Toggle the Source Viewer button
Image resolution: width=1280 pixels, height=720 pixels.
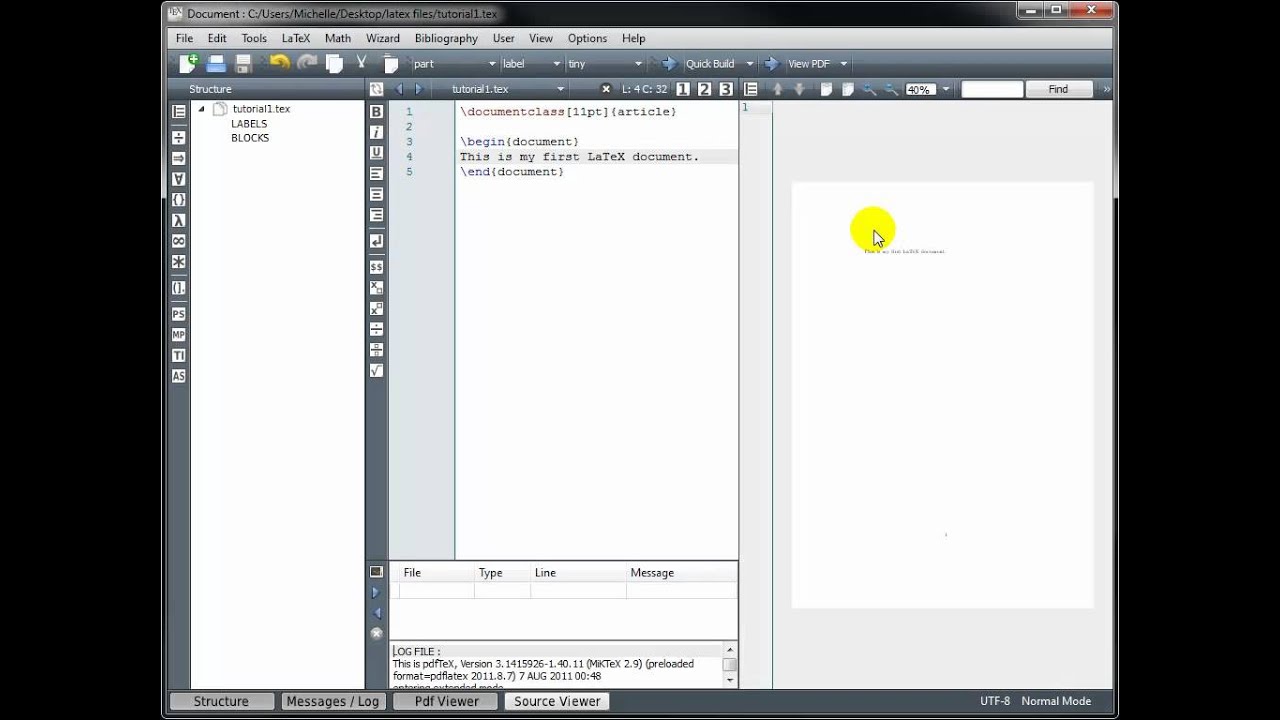tap(556, 701)
